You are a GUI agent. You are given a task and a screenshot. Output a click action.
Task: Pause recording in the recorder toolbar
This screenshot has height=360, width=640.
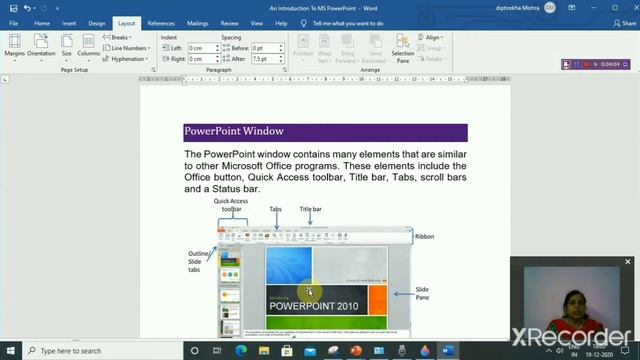coord(577,64)
